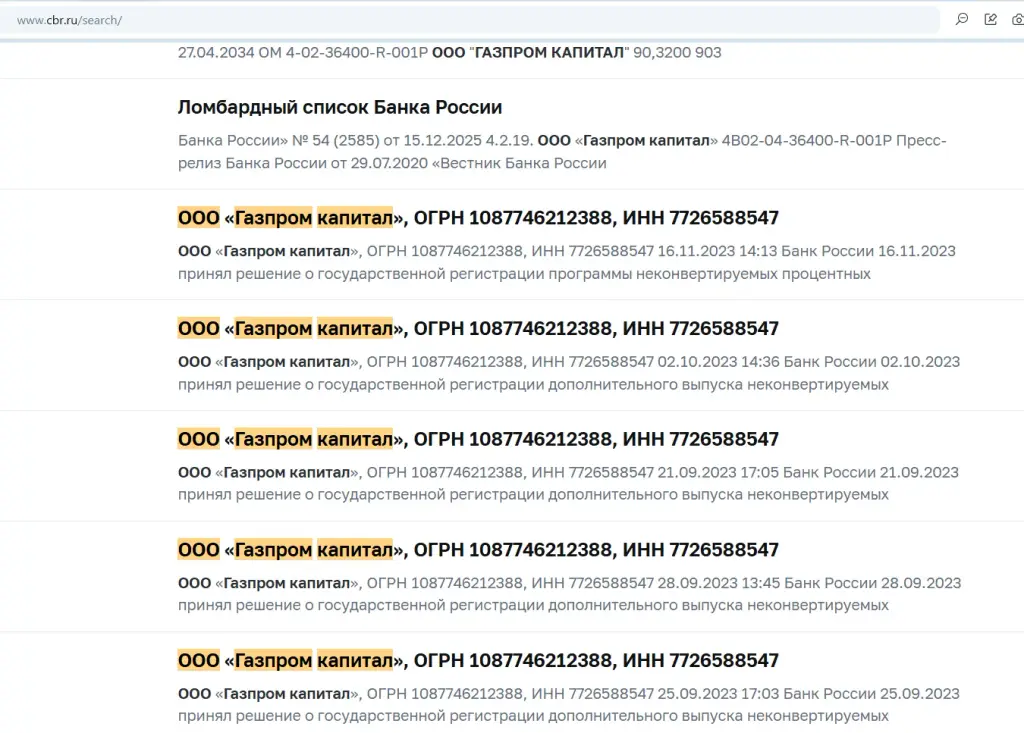Click the zoom-out magnifier icon in address bar
Viewport: 1024px width, 733px height.
coord(961,20)
